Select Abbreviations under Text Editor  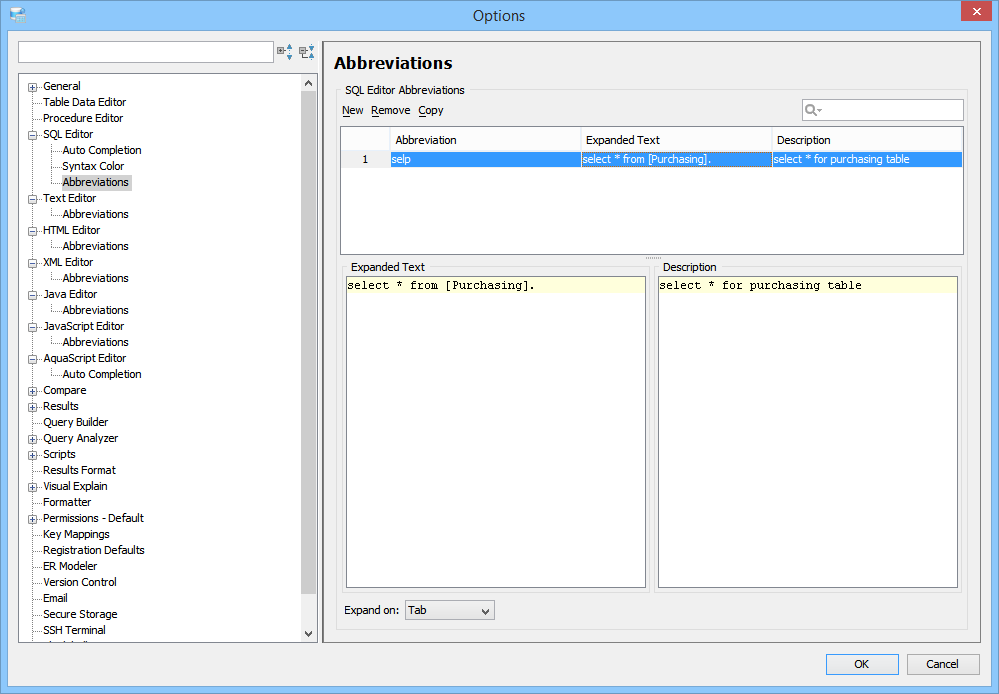96,214
